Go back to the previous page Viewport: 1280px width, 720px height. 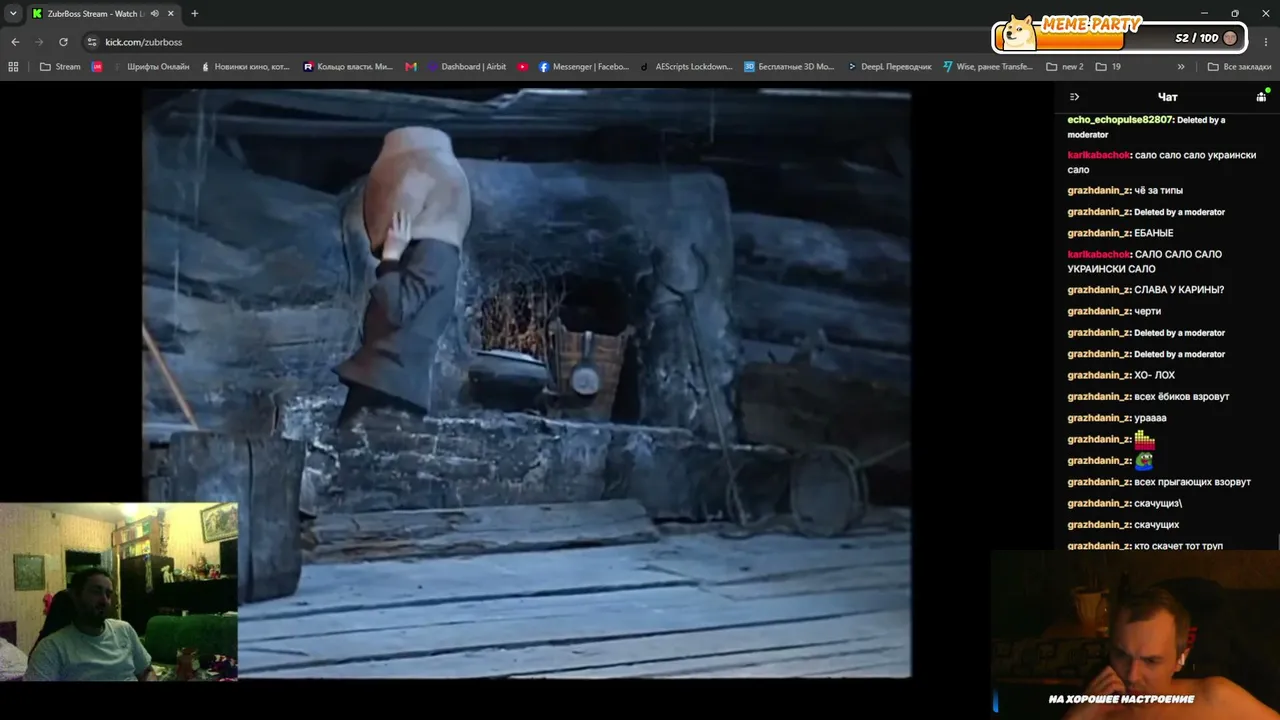coord(15,42)
